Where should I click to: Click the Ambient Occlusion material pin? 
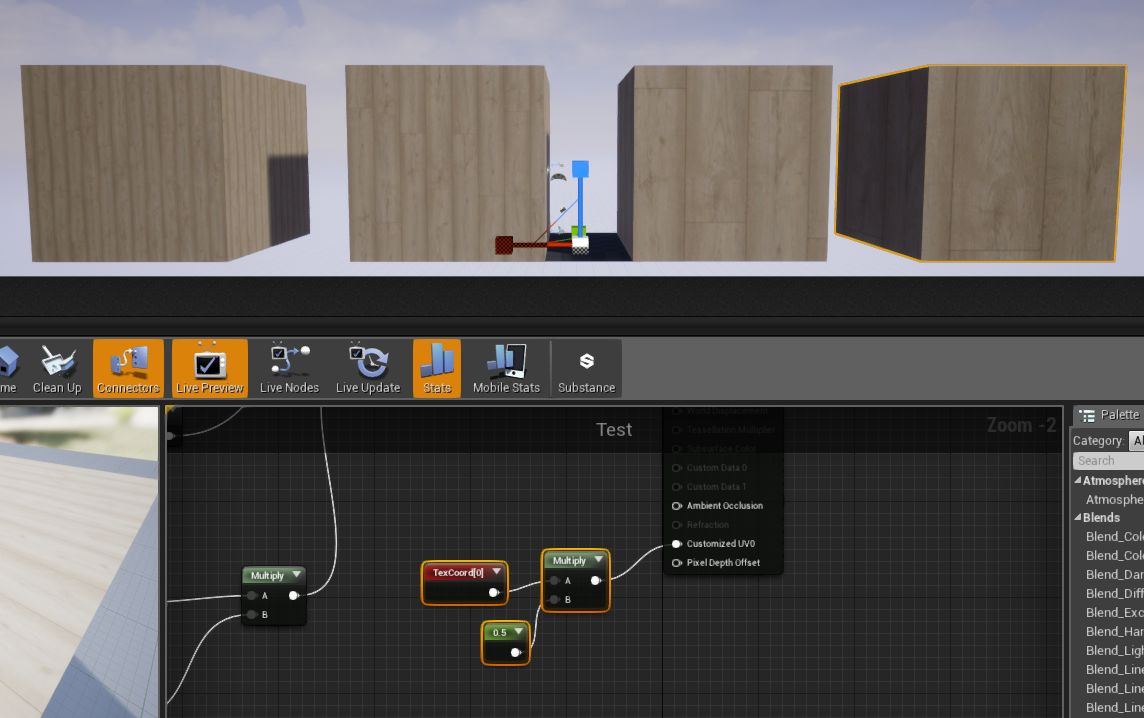[x=676, y=506]
